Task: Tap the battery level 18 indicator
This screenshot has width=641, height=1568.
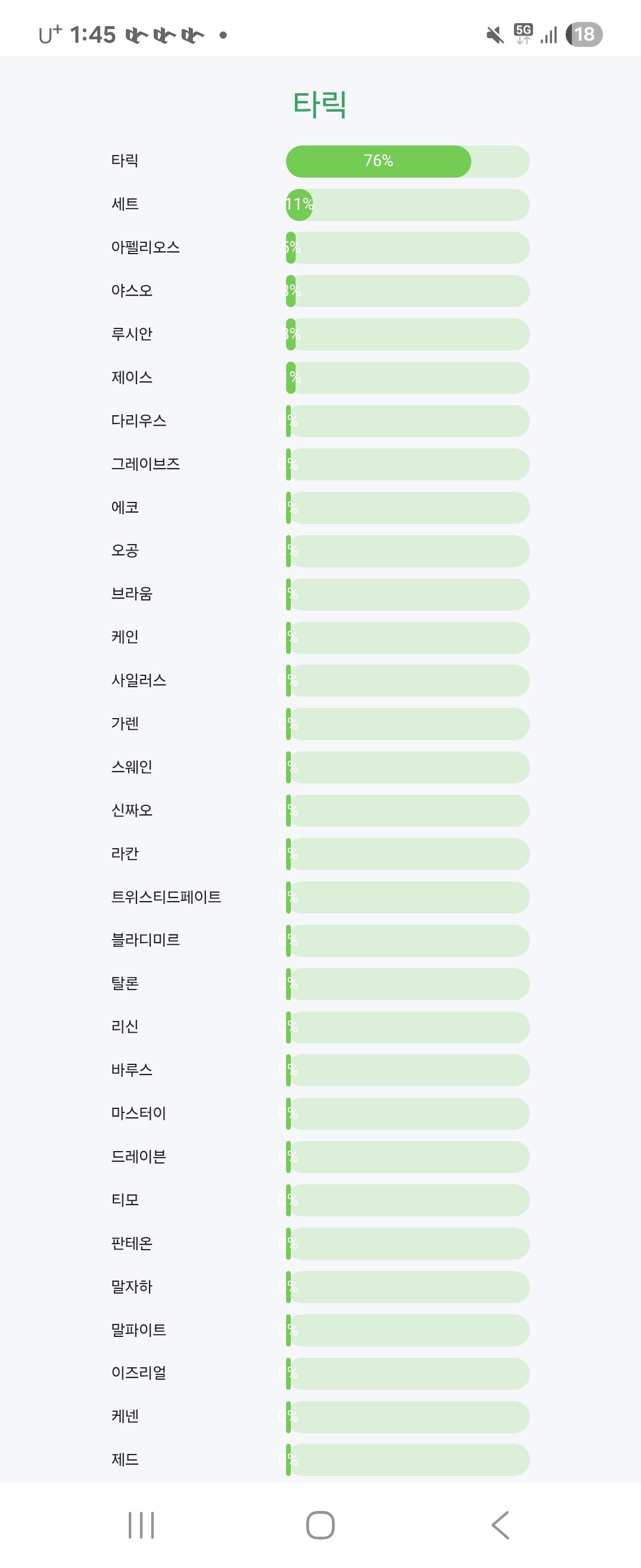Action: [x=584, y=34]
